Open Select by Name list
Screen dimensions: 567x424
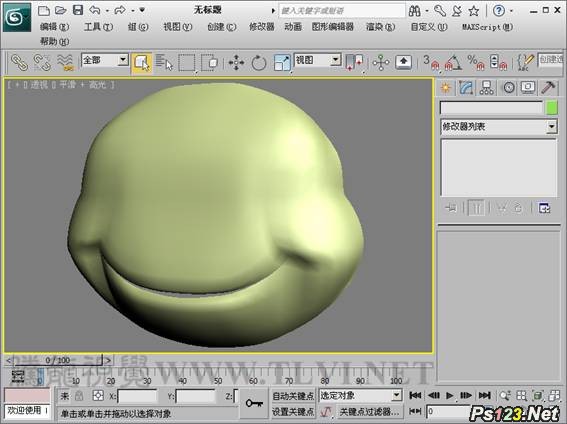tap(164, 63)
